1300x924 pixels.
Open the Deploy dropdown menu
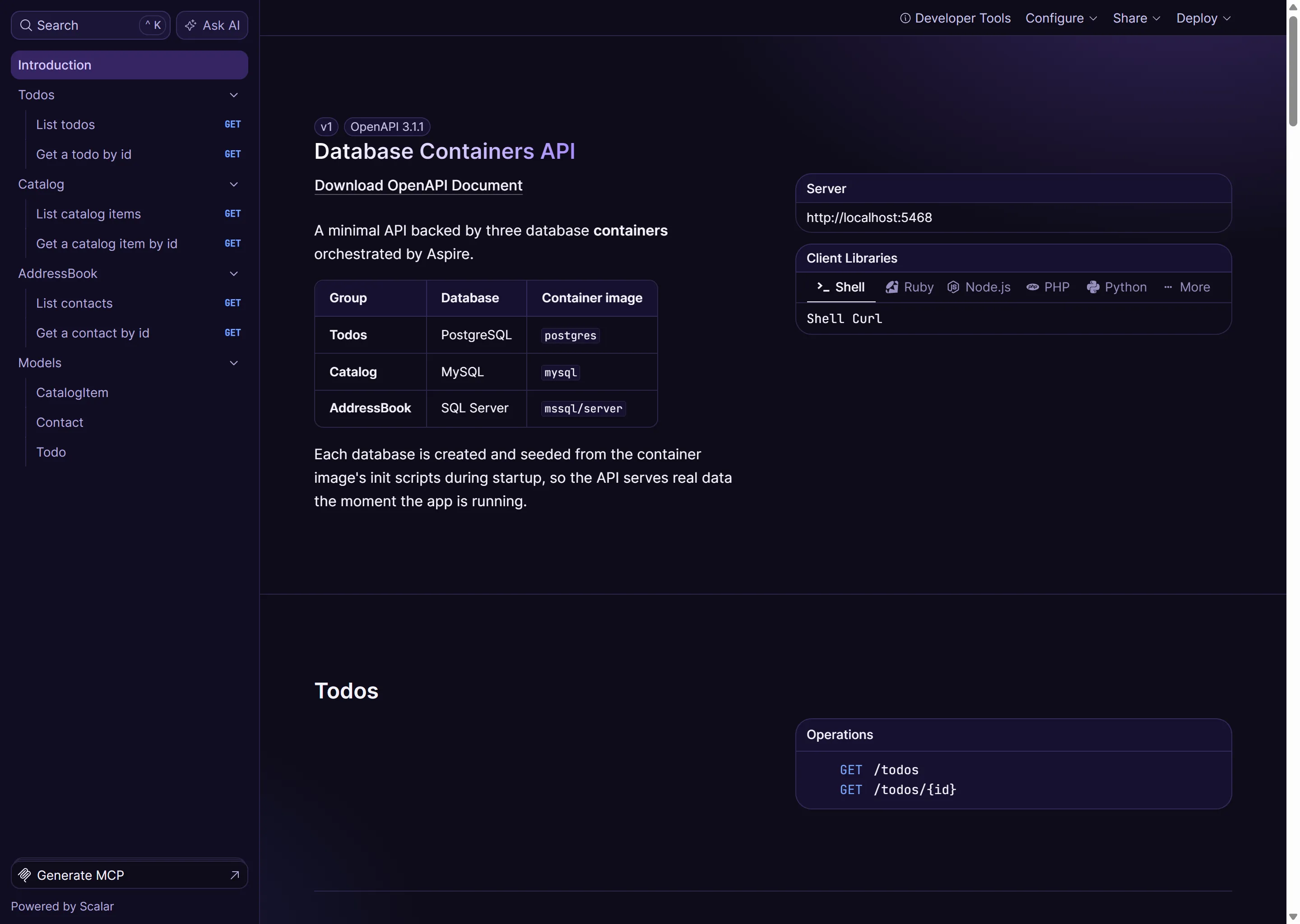pyautogui.click(x=1203, y=18)
